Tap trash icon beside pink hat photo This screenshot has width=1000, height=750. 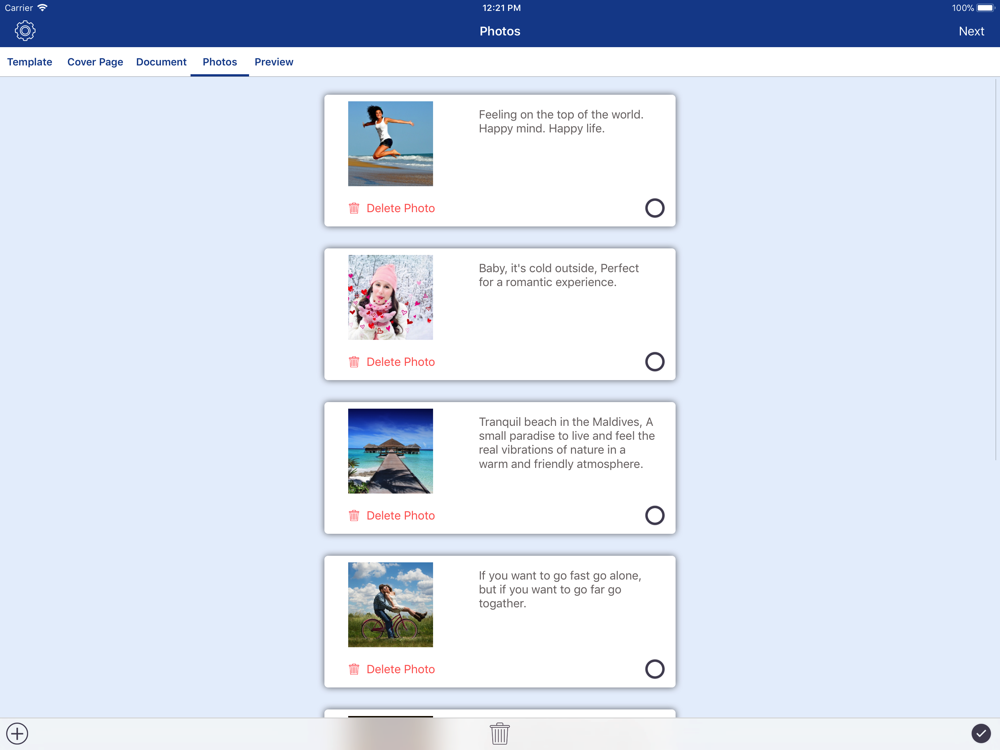(354, 362)
